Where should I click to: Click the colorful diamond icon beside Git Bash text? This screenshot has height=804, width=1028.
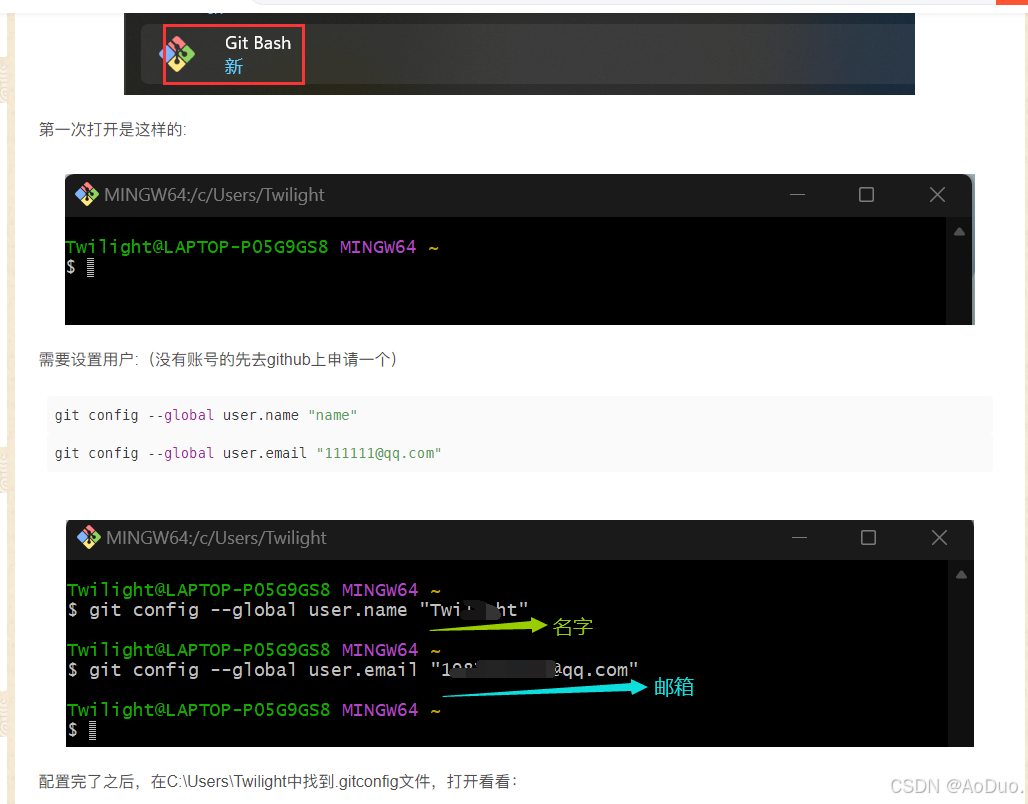178,54
